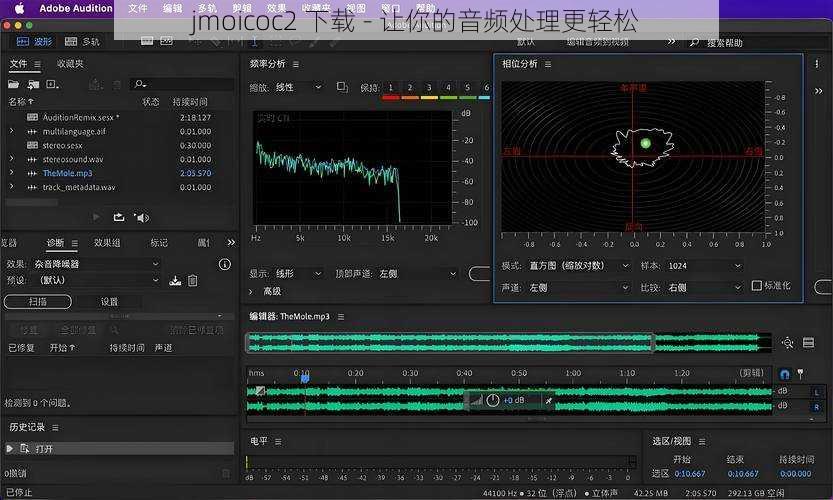Image resolution: width=833 pixels, height=500 pixels.
Task: Open the 样本 1024 dropdown
Action: pyautogui.click(x=705, y=266)
